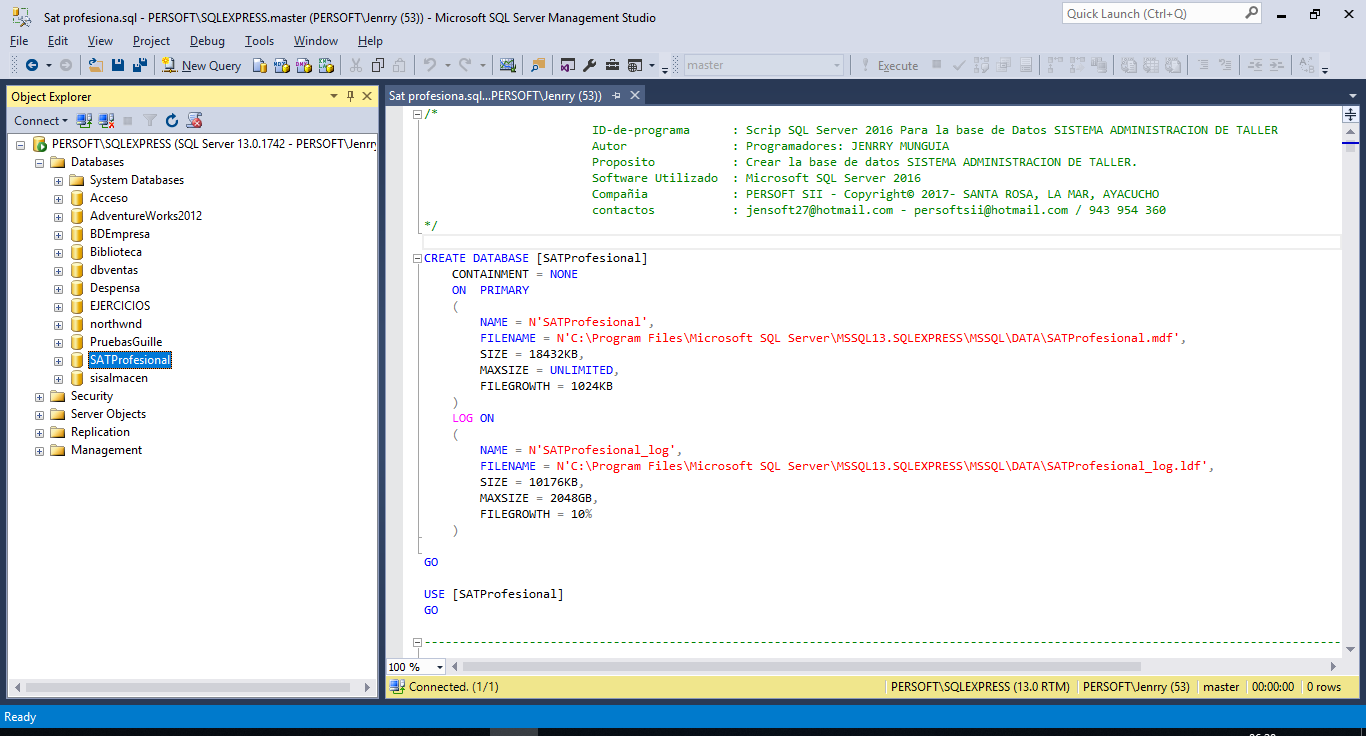Close the Sat profesiona.sql tab
This screenshot has width=1366, height=736.
(633, 96)
